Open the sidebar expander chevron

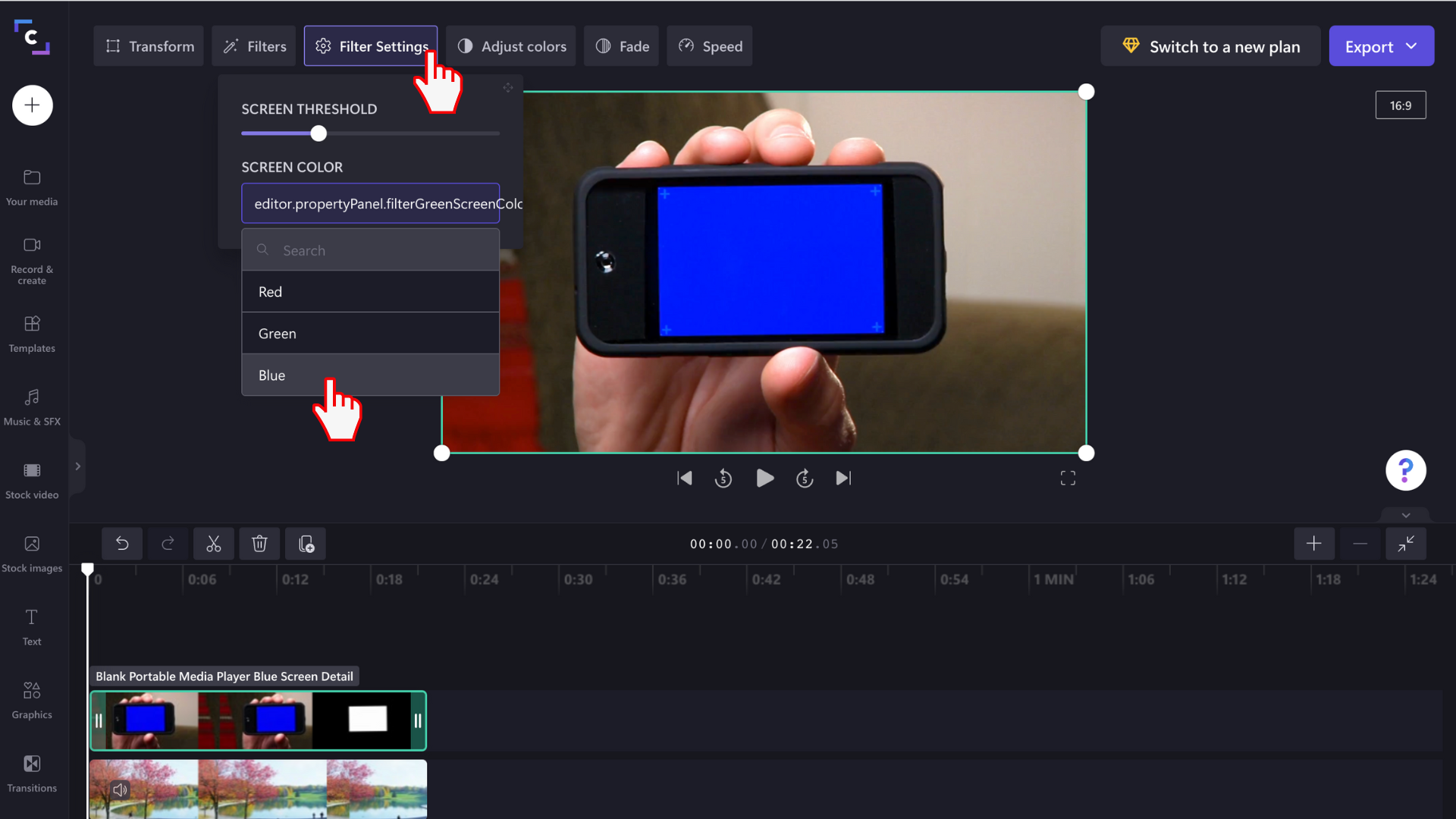pos(77,466)
